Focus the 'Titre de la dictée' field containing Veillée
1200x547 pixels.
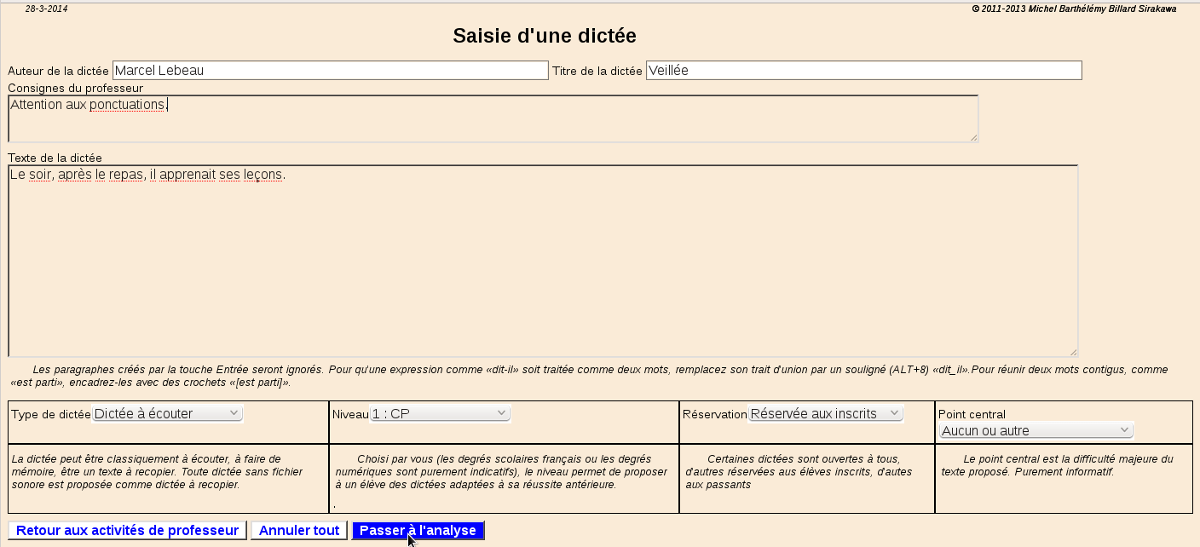point(863,71)
